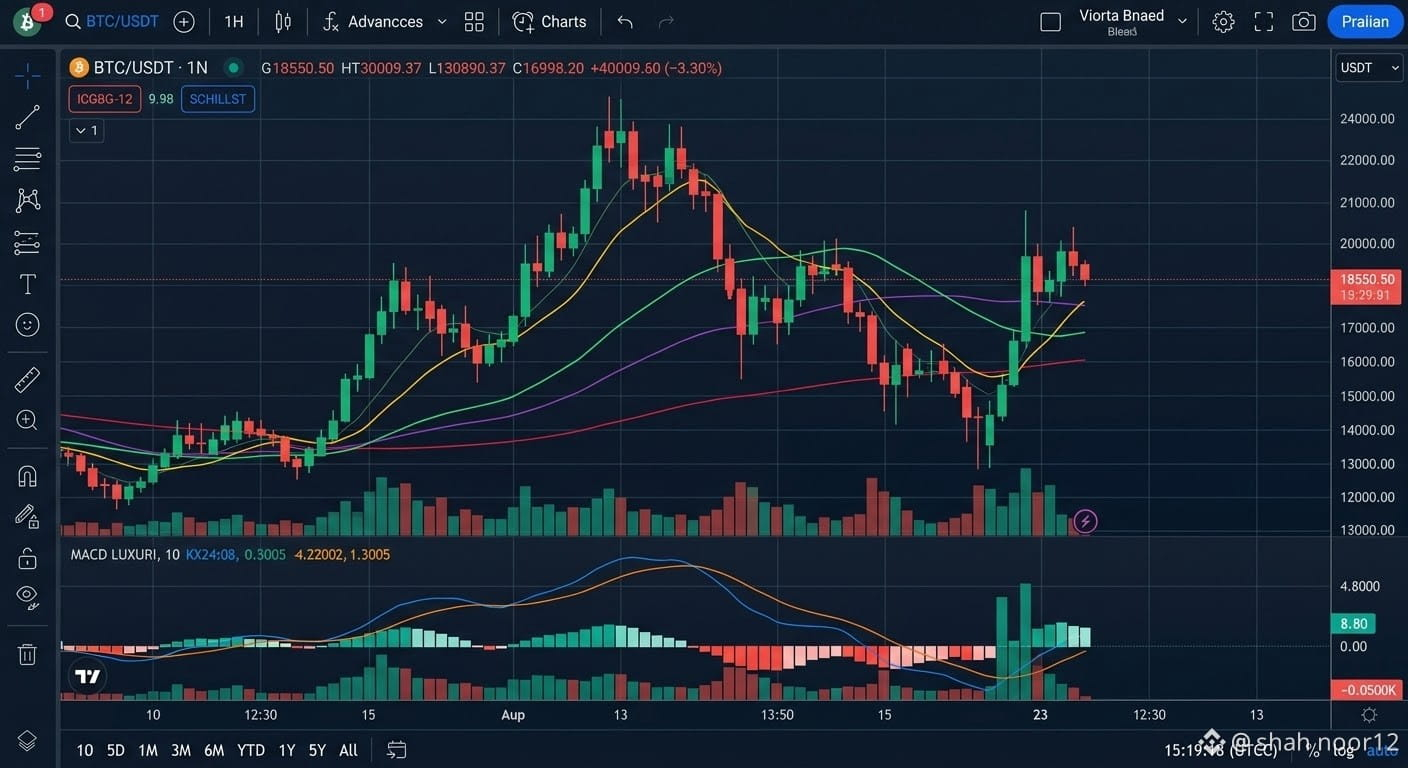Click the blue Pralian button
This screenshot has width=1408, height=768.
(1365, 21)
